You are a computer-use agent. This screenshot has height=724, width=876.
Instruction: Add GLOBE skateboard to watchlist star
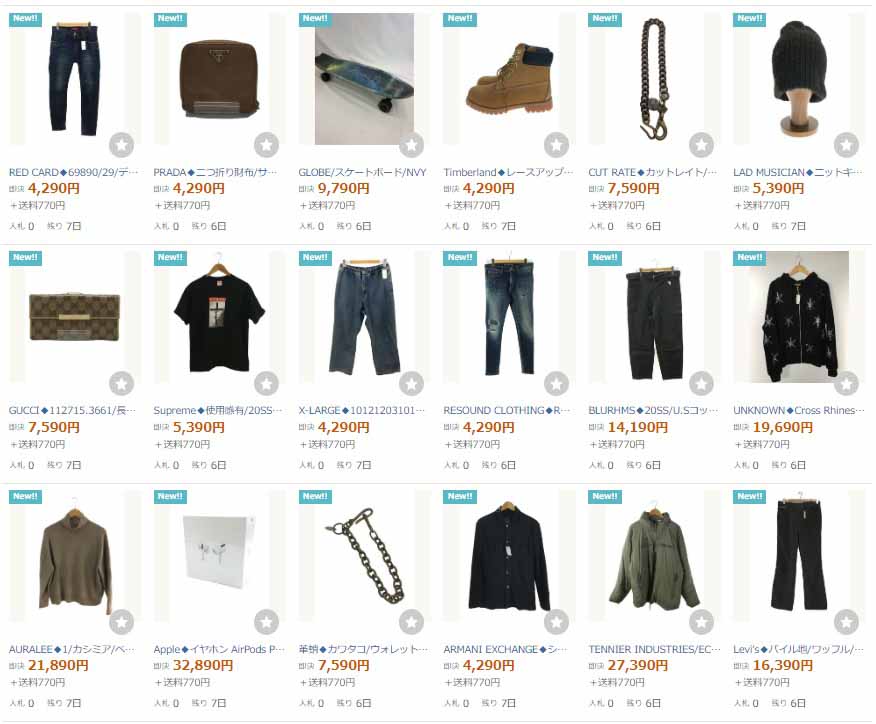pos(411,145)
